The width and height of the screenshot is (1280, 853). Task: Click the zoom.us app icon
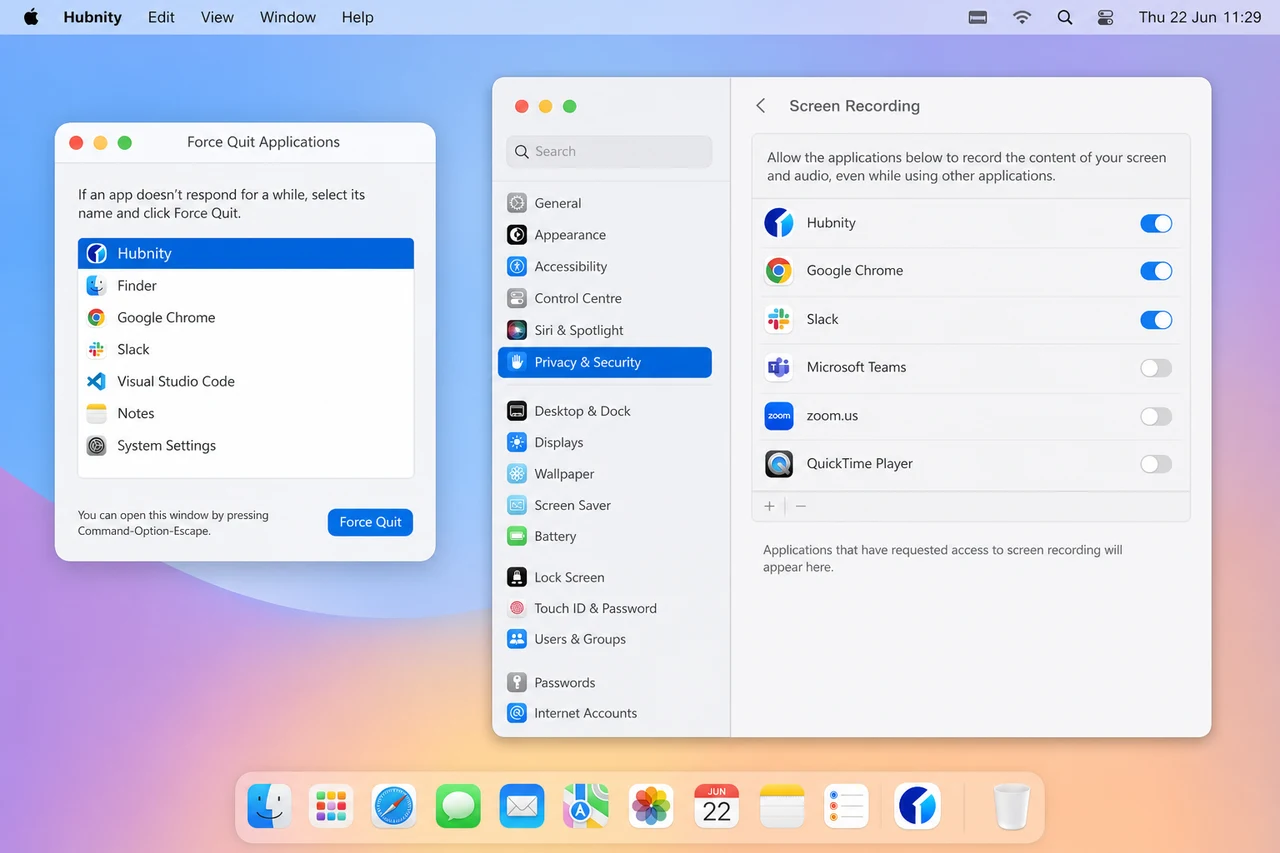(779, 416)
